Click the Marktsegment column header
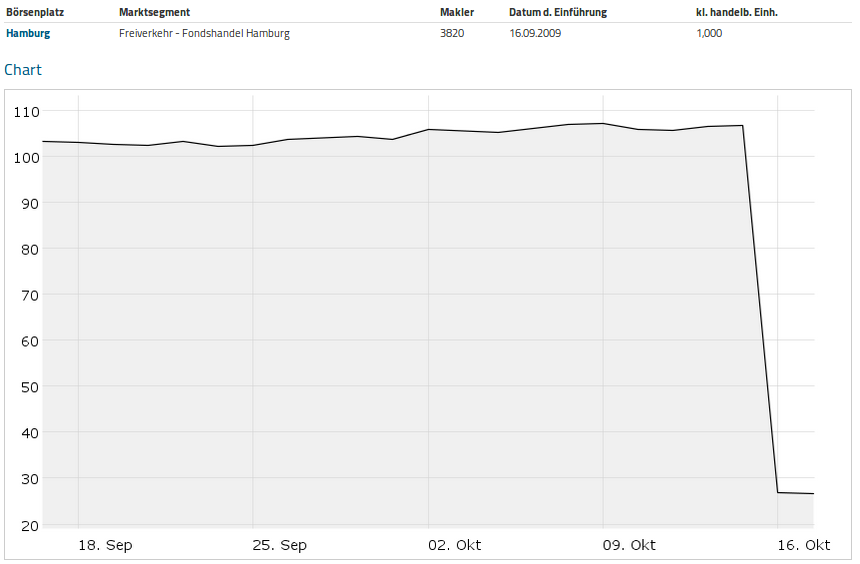Screen dimensions: 860x564 tap(154, 12)
